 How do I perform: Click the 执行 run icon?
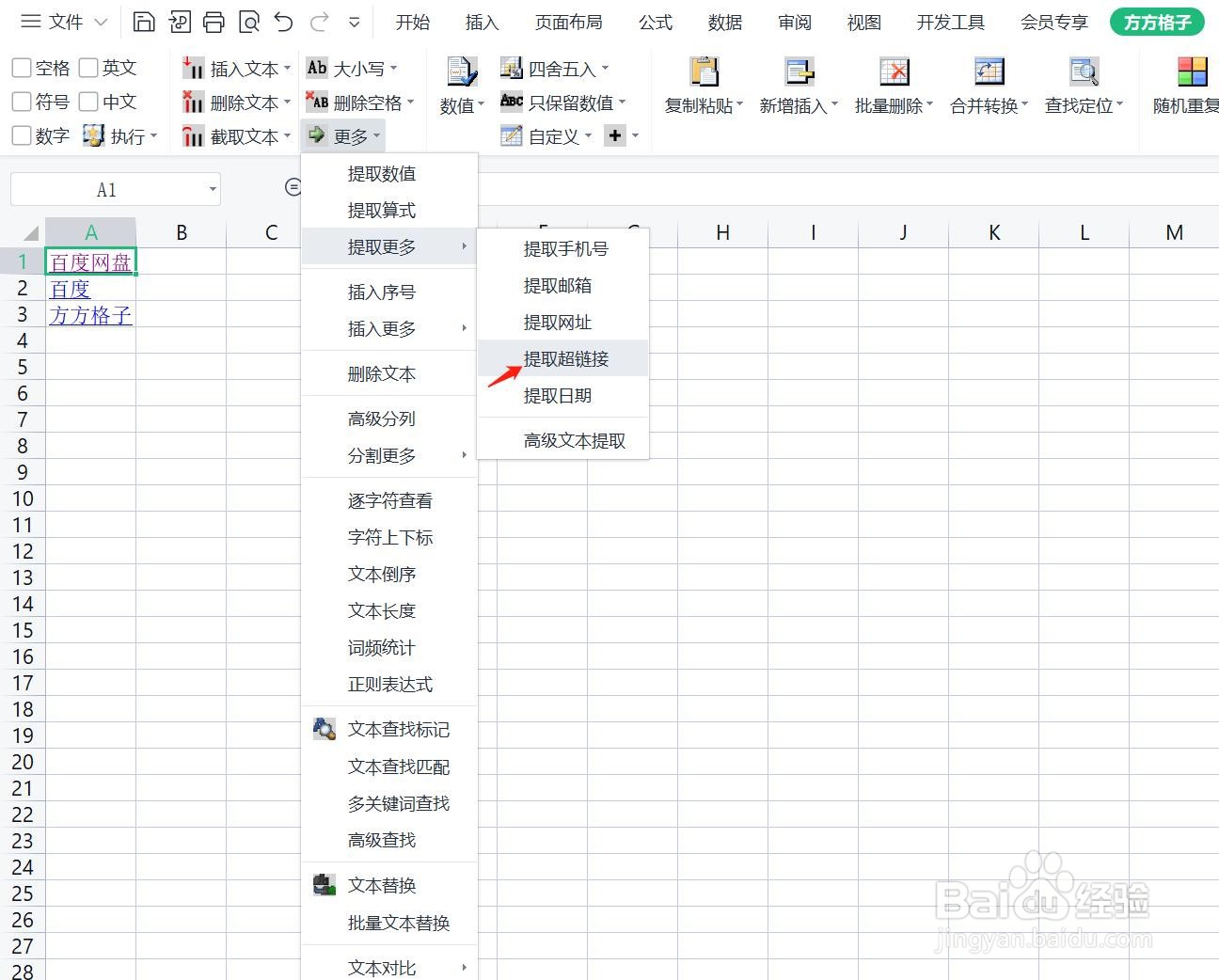pyautogui.click(x=93, y=136)
